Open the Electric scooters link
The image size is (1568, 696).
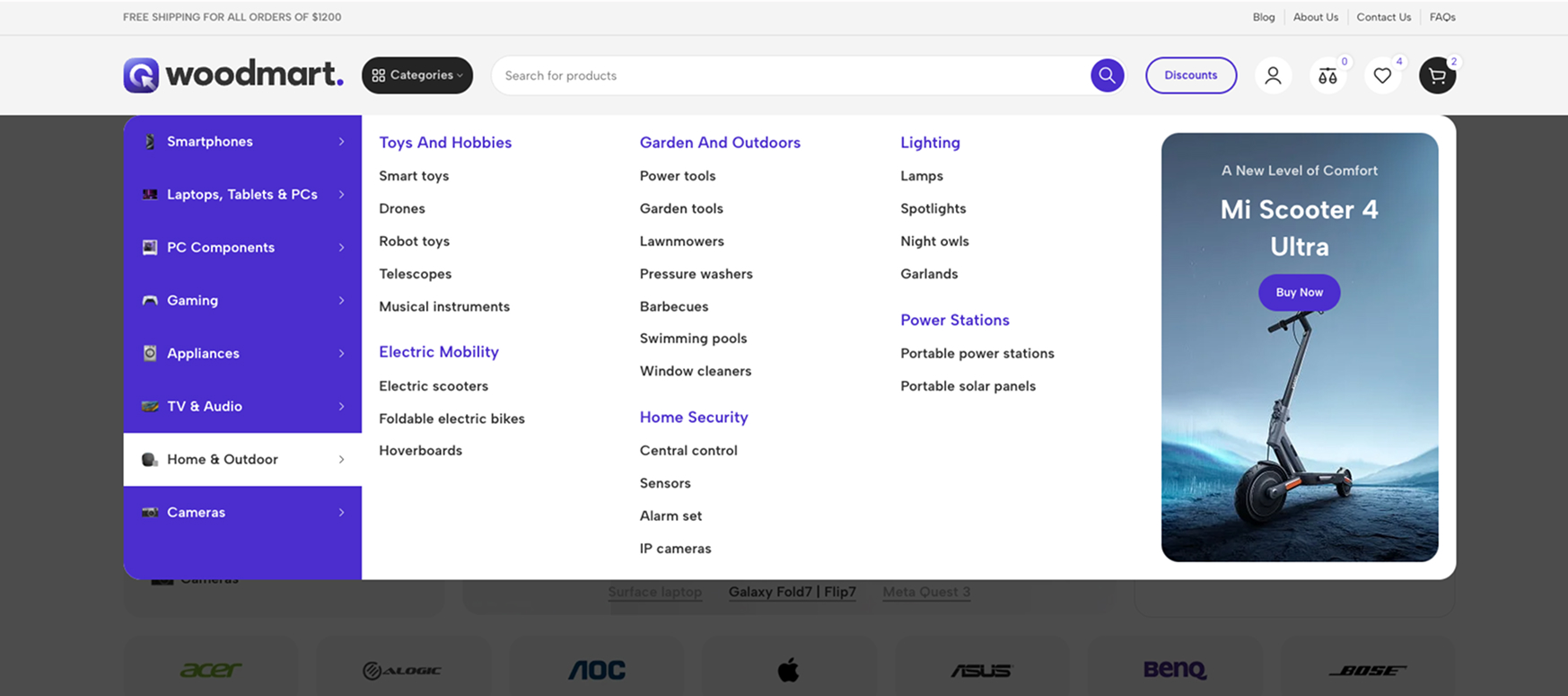click(434, 386)
